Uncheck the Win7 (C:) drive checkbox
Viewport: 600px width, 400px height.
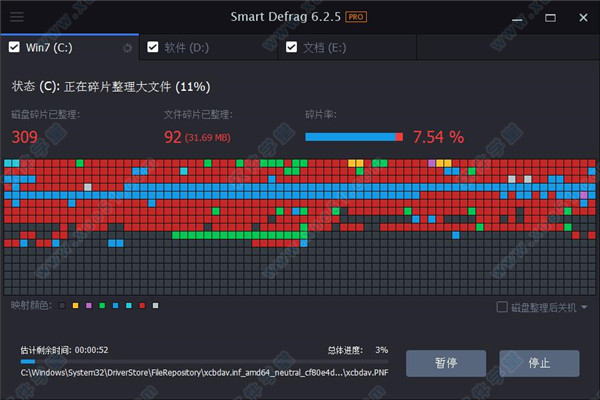14,47
